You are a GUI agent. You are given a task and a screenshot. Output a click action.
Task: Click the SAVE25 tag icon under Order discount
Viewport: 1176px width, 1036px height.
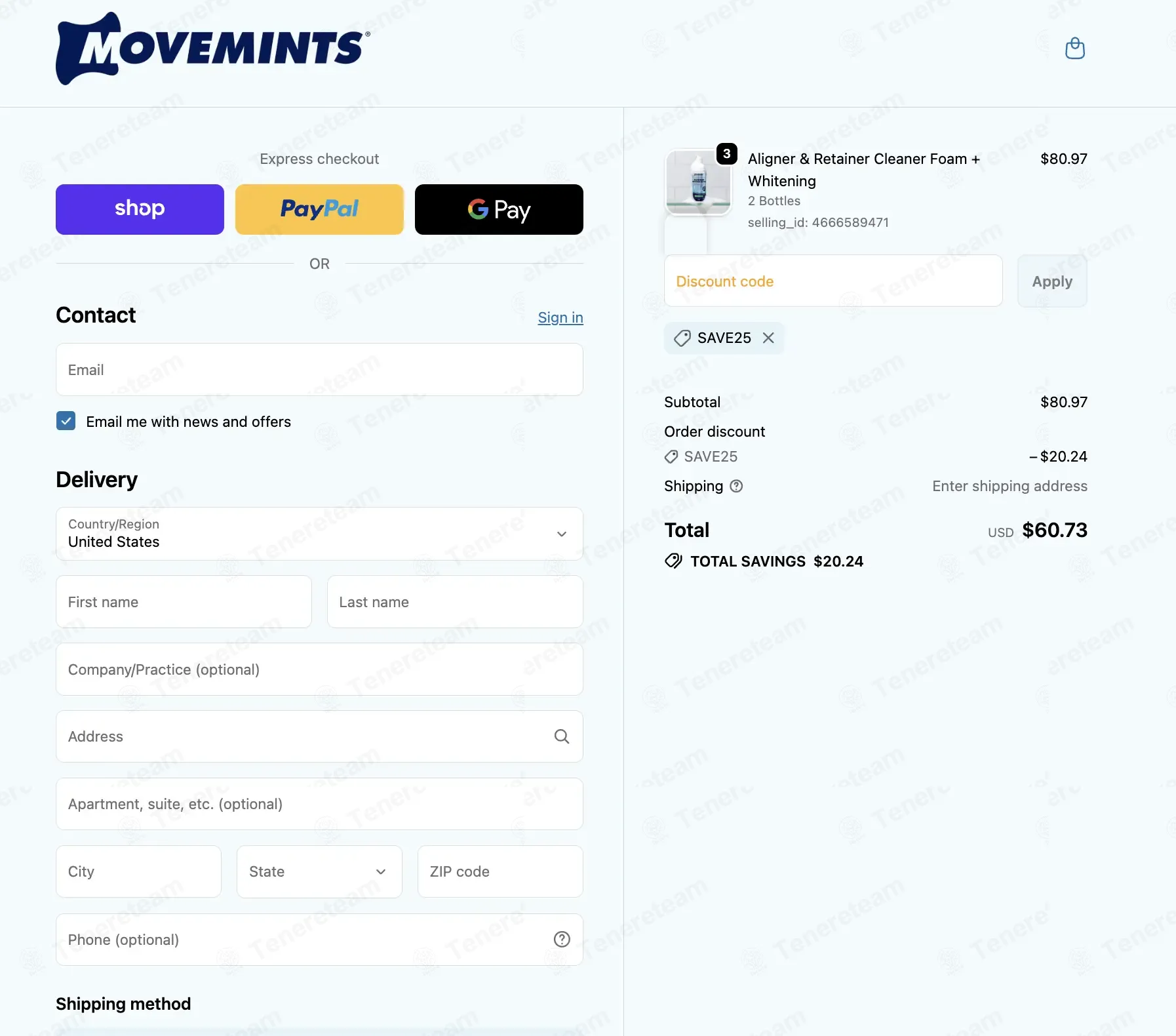click(x=671, y=456)
